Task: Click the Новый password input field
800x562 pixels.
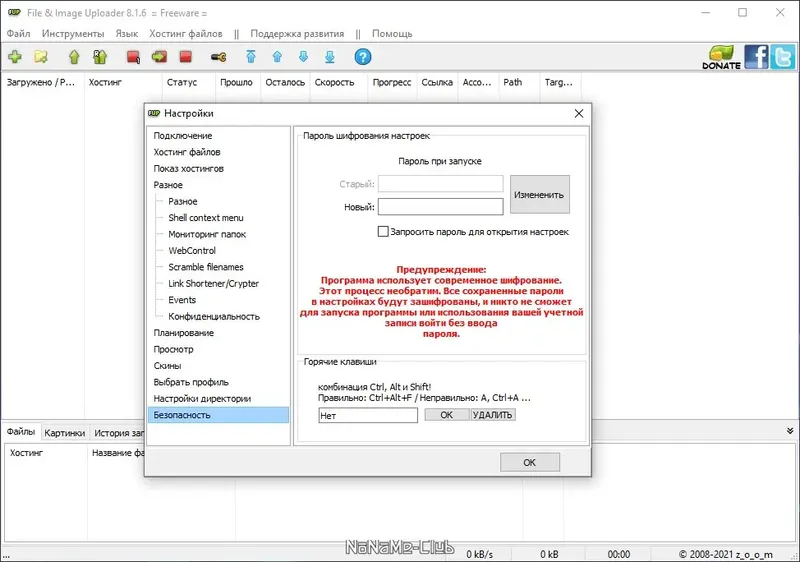Action: tap(440, 207)
